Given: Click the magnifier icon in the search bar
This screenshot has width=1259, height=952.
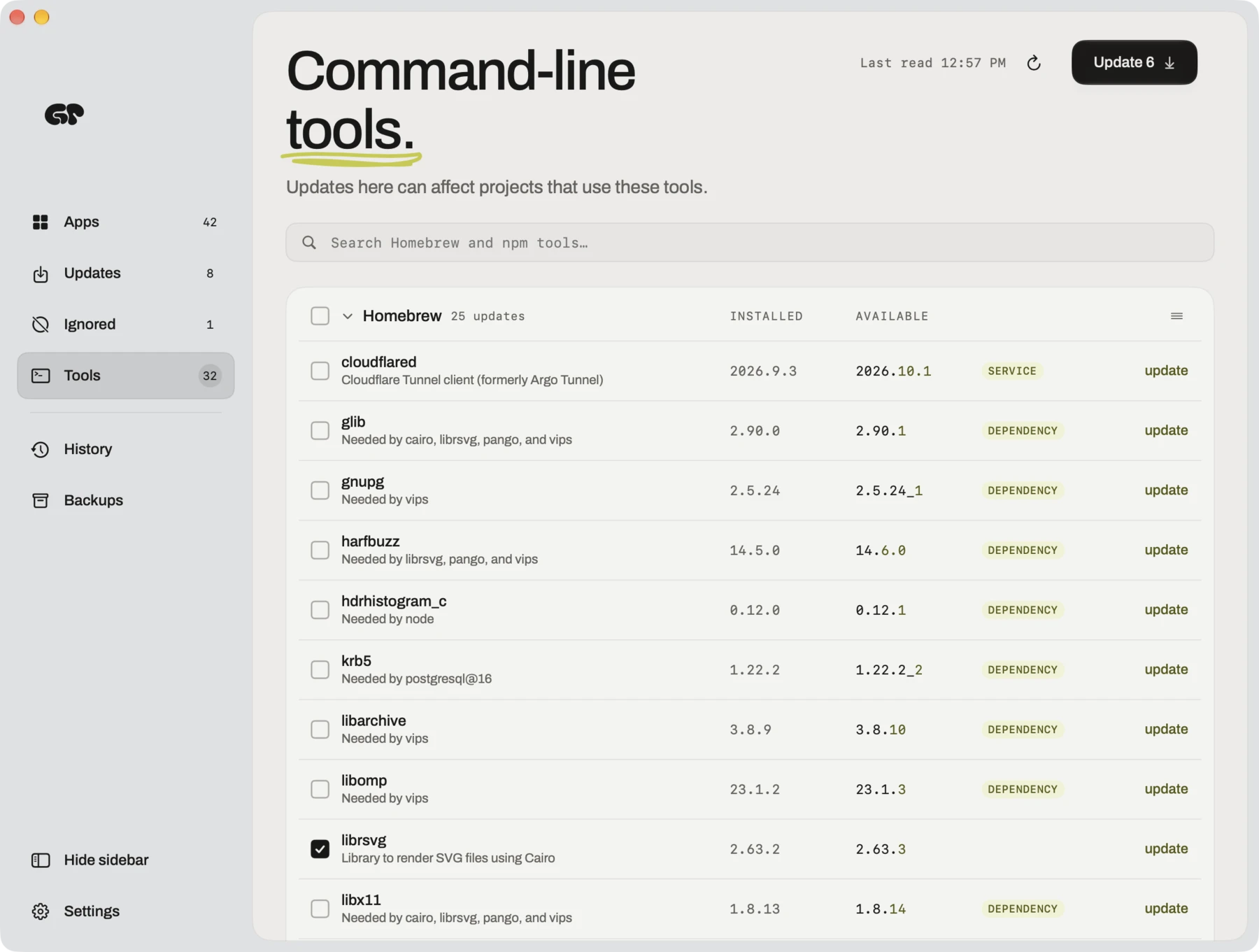Looking at the screenshot, I should point(309,243).
